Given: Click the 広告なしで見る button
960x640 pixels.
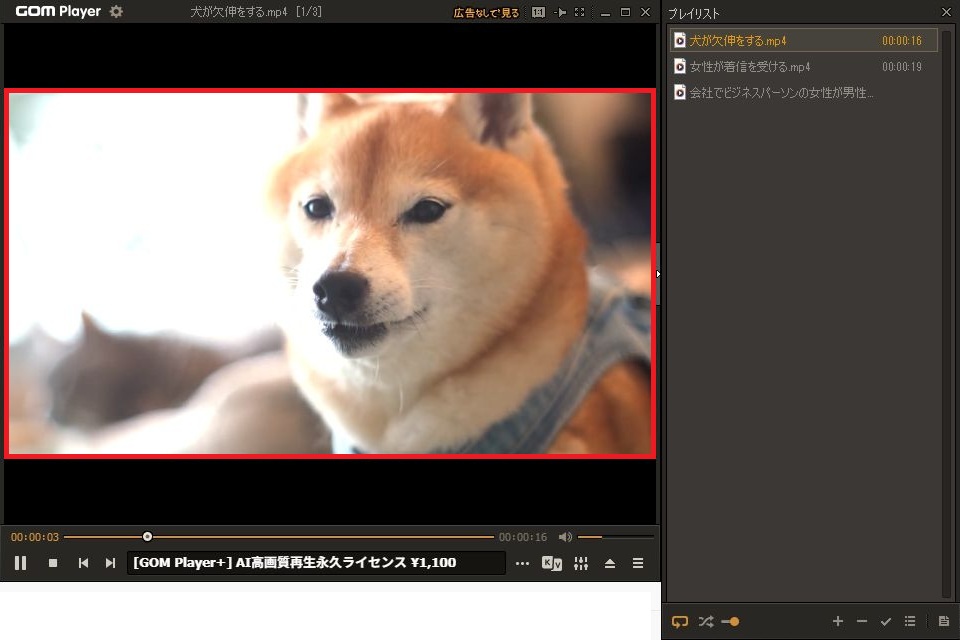Looking at the screenshot, I should 486,12.
